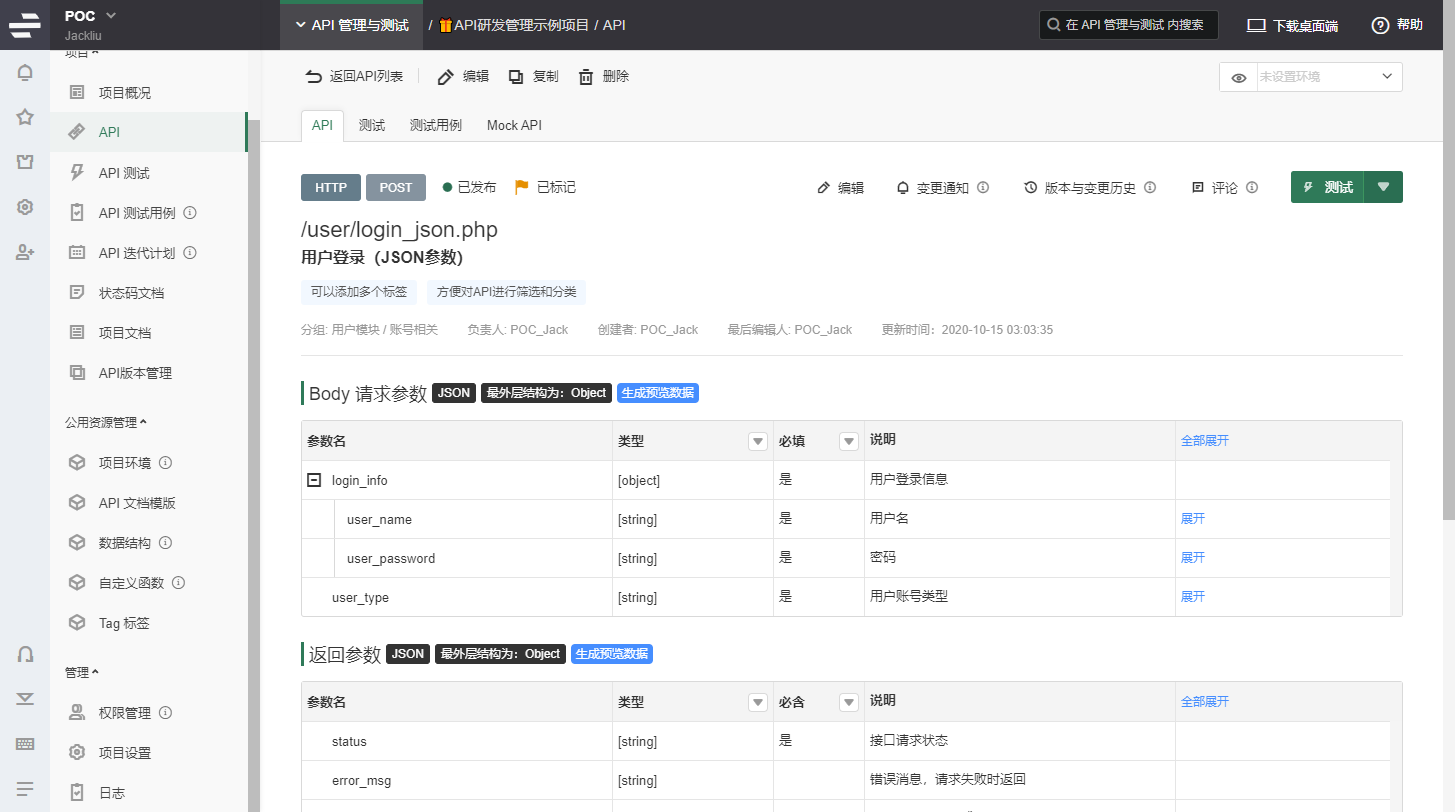Open 项目环境 in the sidebar
1455x812 pixels.
125,463
